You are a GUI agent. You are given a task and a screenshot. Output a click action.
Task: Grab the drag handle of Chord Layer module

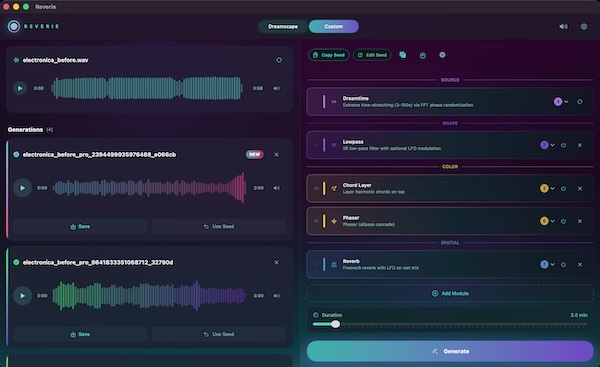click(x=316, y=188)
